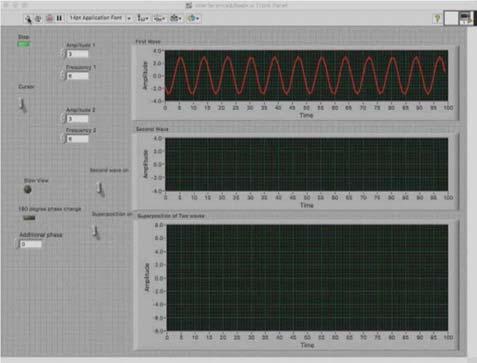The height and width of the screenshot is (363, 477).
Task: Open the Align Objects toolbar menu
Action: pos(143,18)
